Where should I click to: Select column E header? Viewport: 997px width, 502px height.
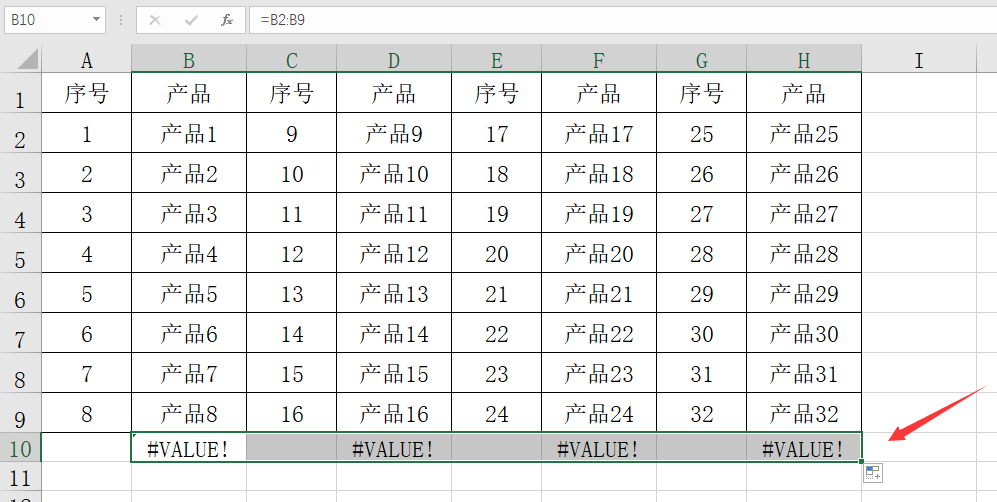pos(497,60)
